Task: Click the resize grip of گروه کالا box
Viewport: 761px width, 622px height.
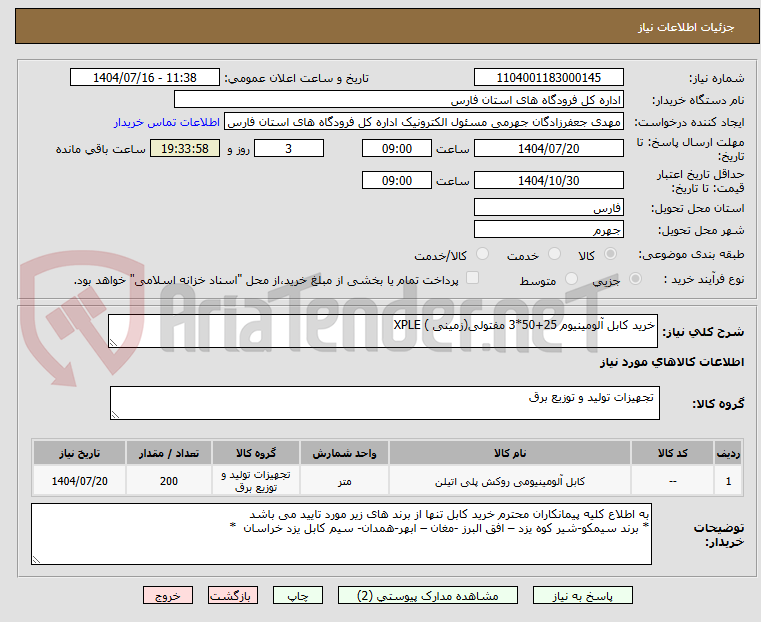Action: pyautogui.click(x=115, y=414)
